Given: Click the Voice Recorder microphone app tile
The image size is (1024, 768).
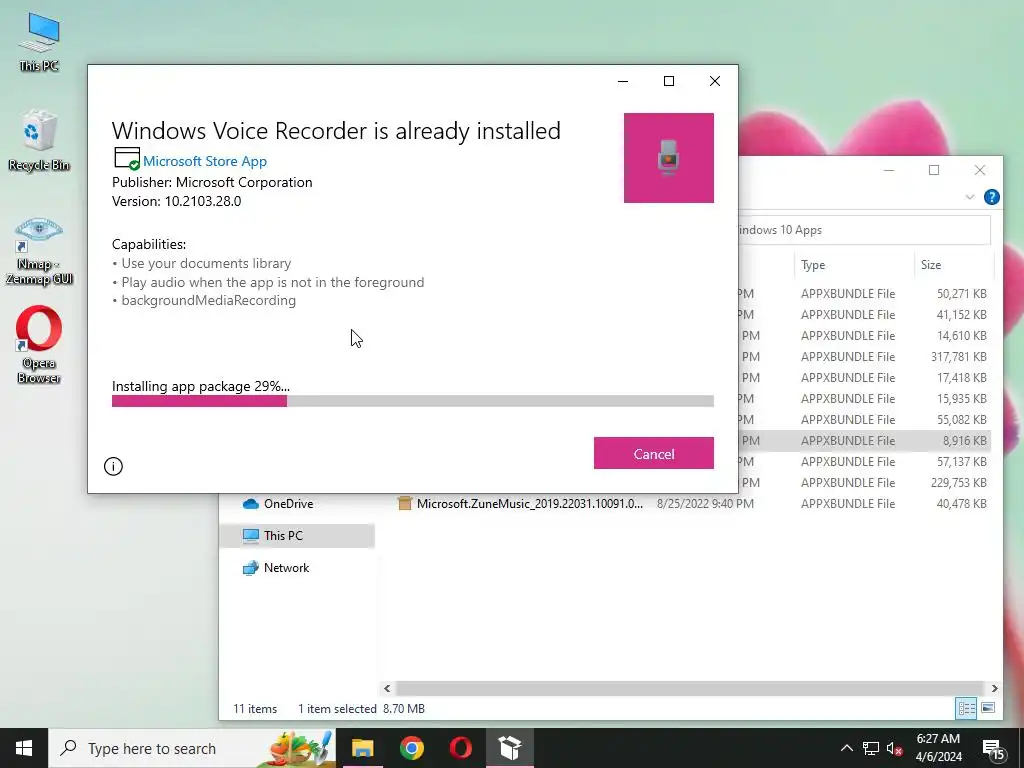Looking at the screenshot, I should pyautogui.click(x=668, y=158).
